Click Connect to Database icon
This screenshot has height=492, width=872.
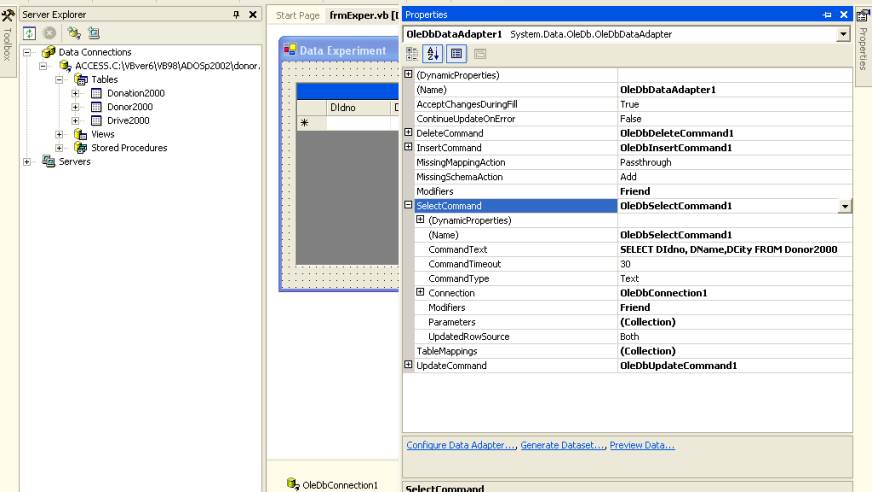(73, 33)
